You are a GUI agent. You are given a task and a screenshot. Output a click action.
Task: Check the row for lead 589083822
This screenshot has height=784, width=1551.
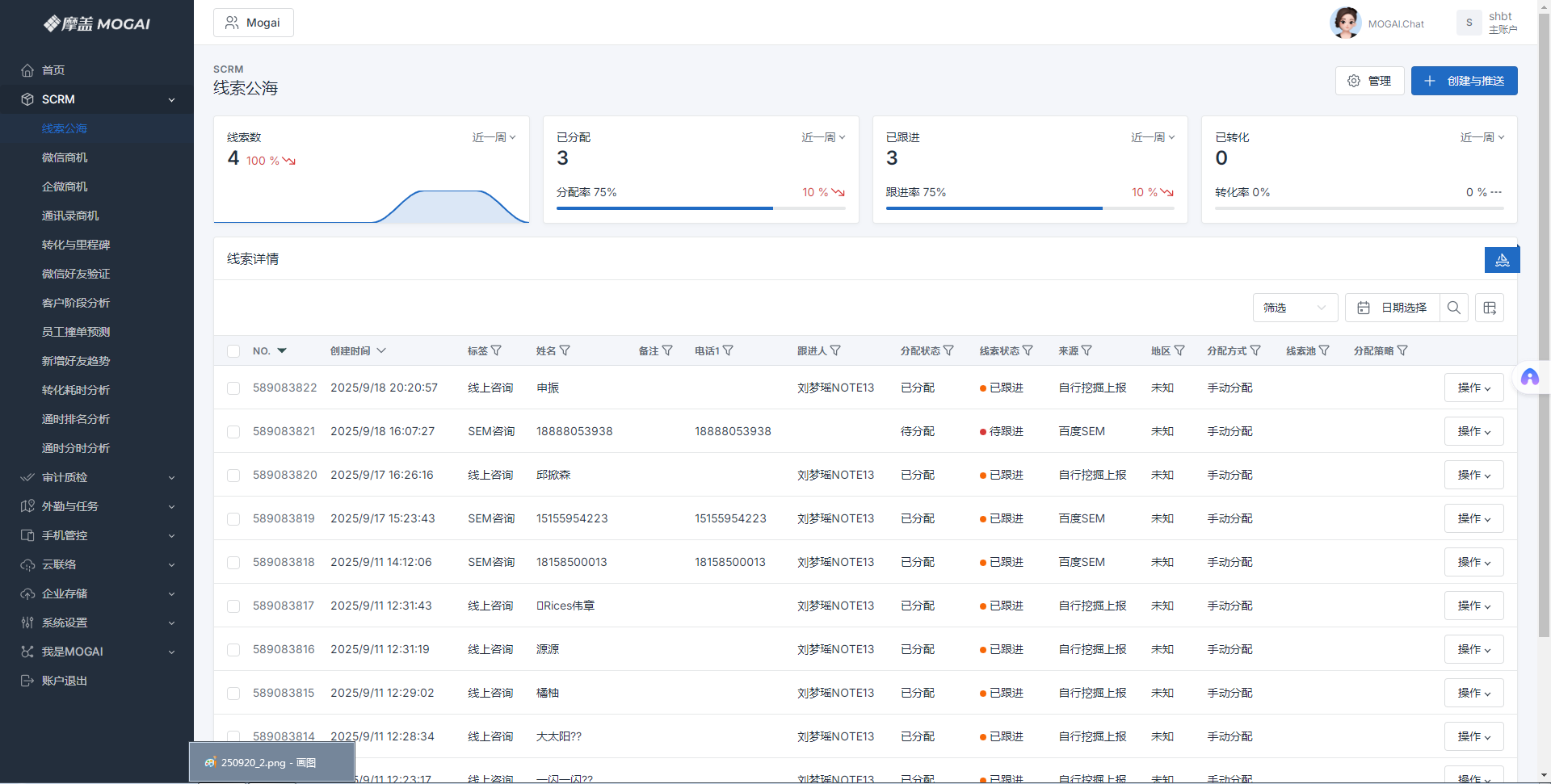[x=233, y=388]
